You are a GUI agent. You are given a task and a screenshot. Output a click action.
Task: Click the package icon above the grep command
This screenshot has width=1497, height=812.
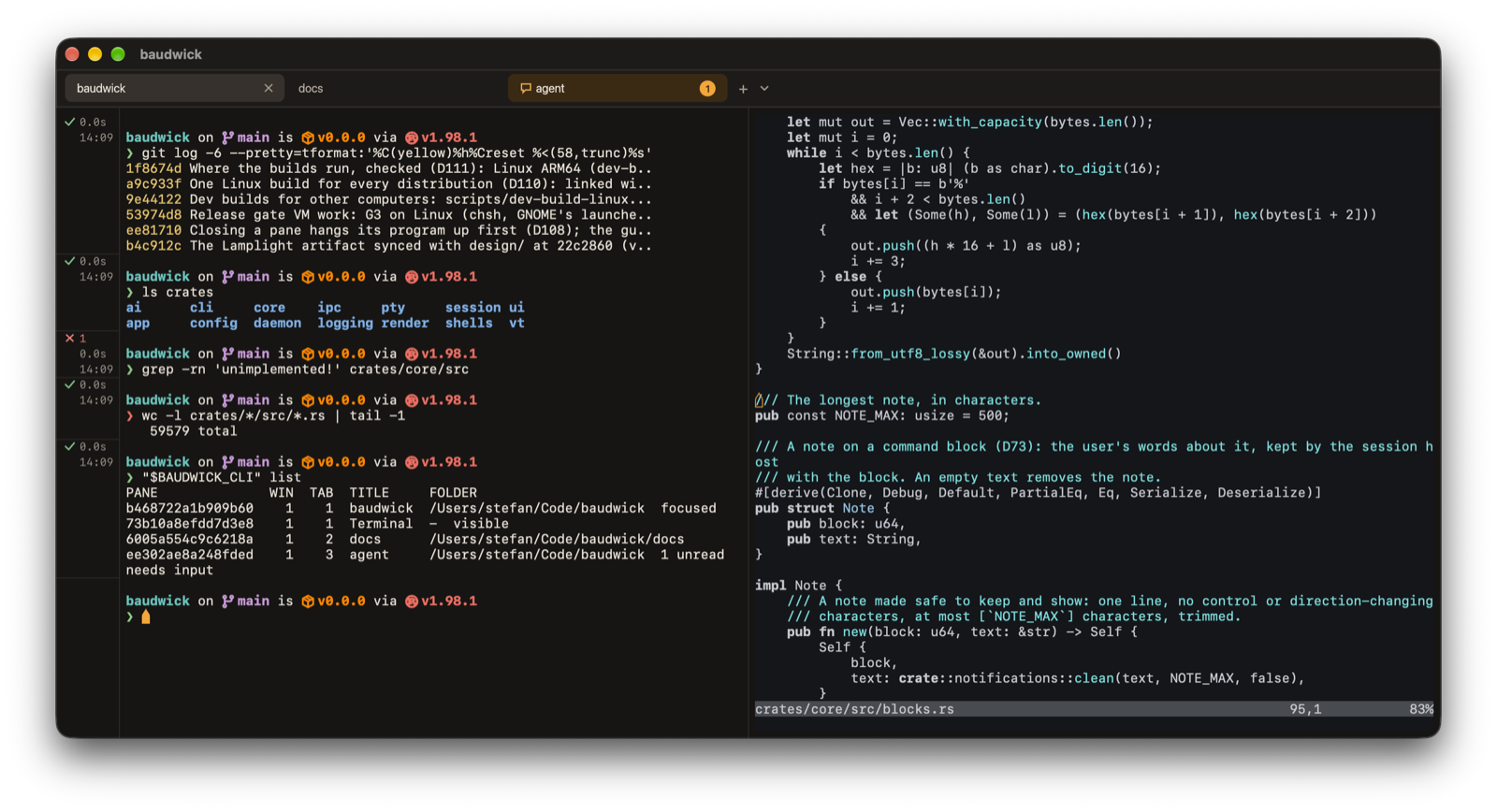coord(308,354)
